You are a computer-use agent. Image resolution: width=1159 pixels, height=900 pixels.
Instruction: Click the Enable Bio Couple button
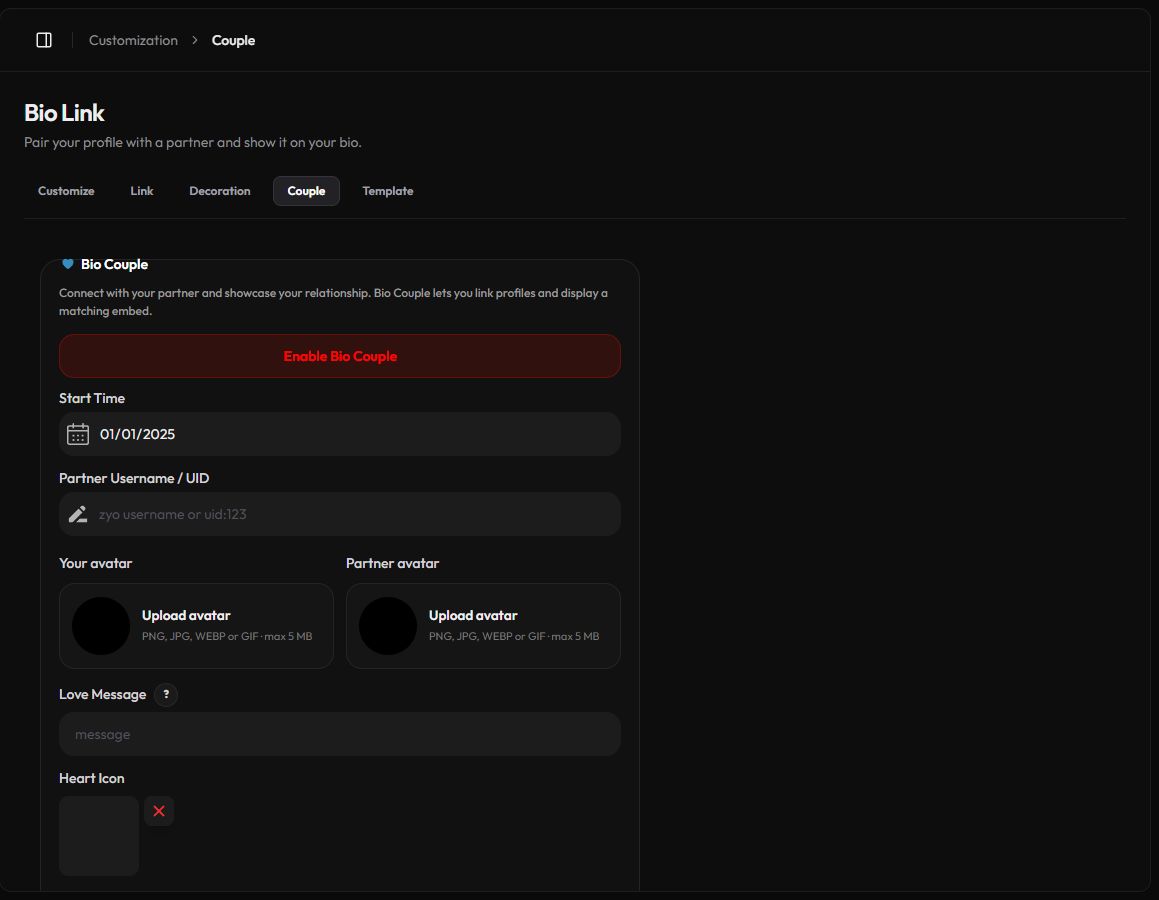(x=340, y=356)
